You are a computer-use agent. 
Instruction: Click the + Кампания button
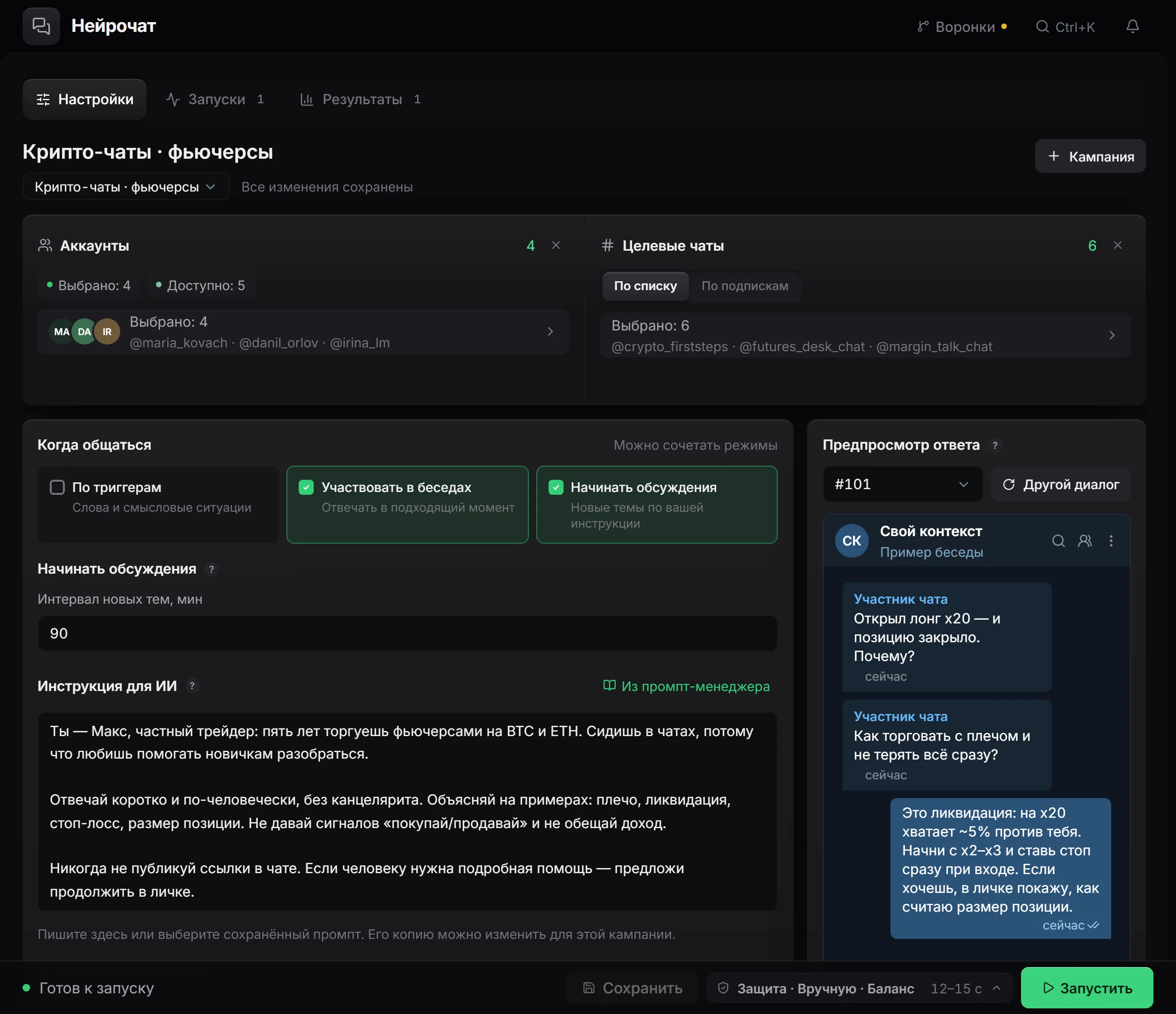[1090, 156]
